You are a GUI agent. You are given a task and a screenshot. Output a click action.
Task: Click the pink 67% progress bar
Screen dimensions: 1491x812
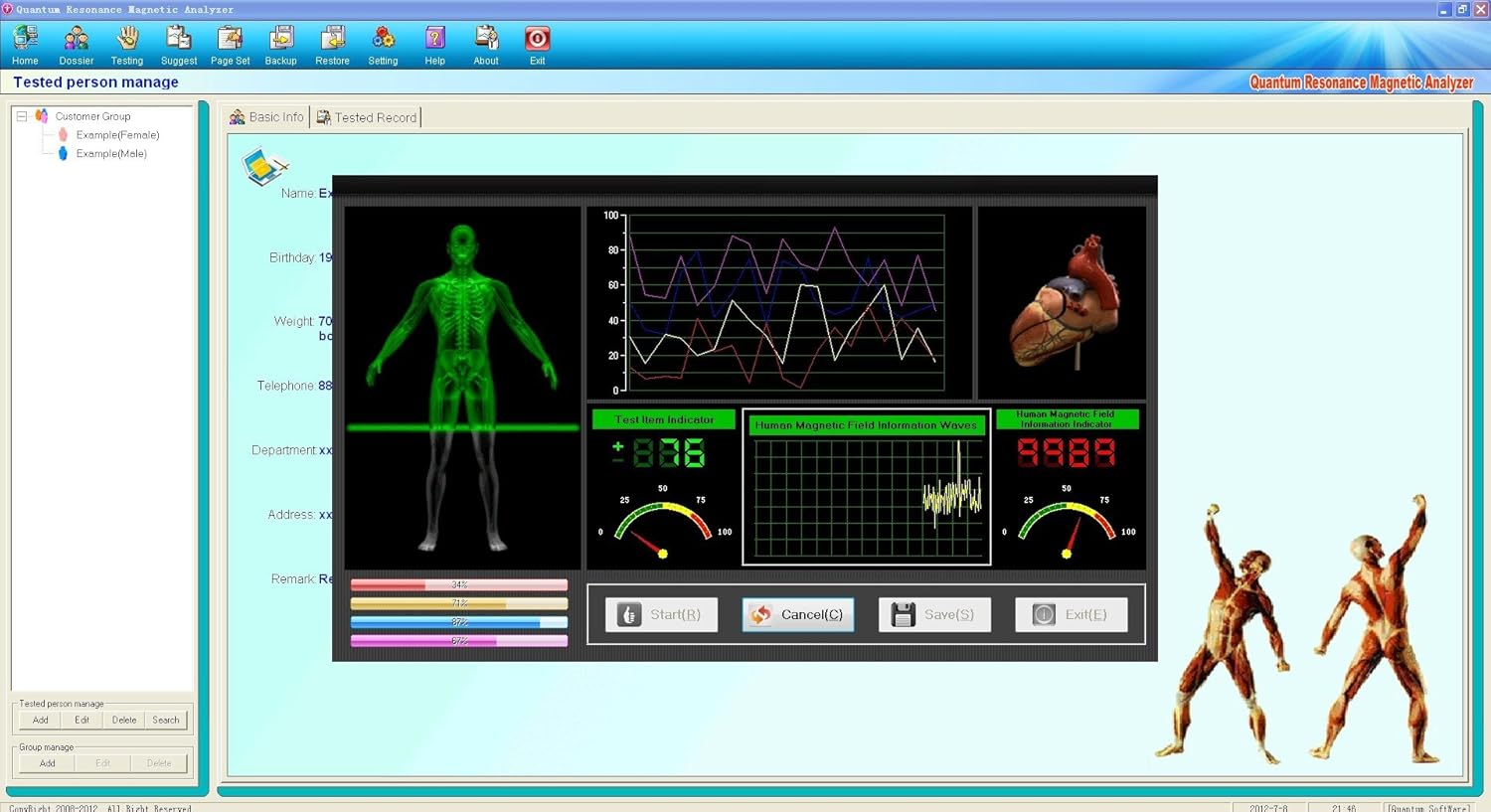[x=459, y=641]
